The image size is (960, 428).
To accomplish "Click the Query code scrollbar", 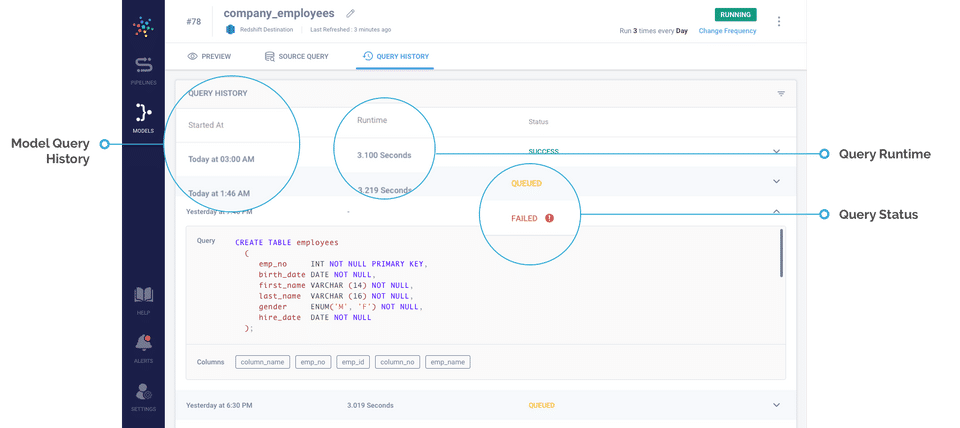I will (x=781, y=253).
